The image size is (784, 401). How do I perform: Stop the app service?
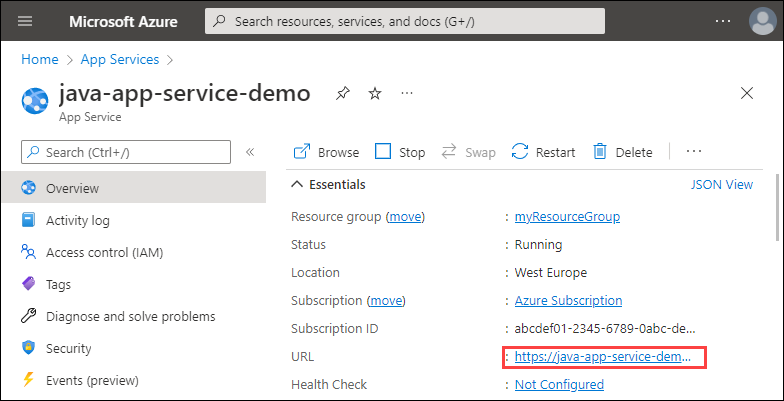pos(400,152)
